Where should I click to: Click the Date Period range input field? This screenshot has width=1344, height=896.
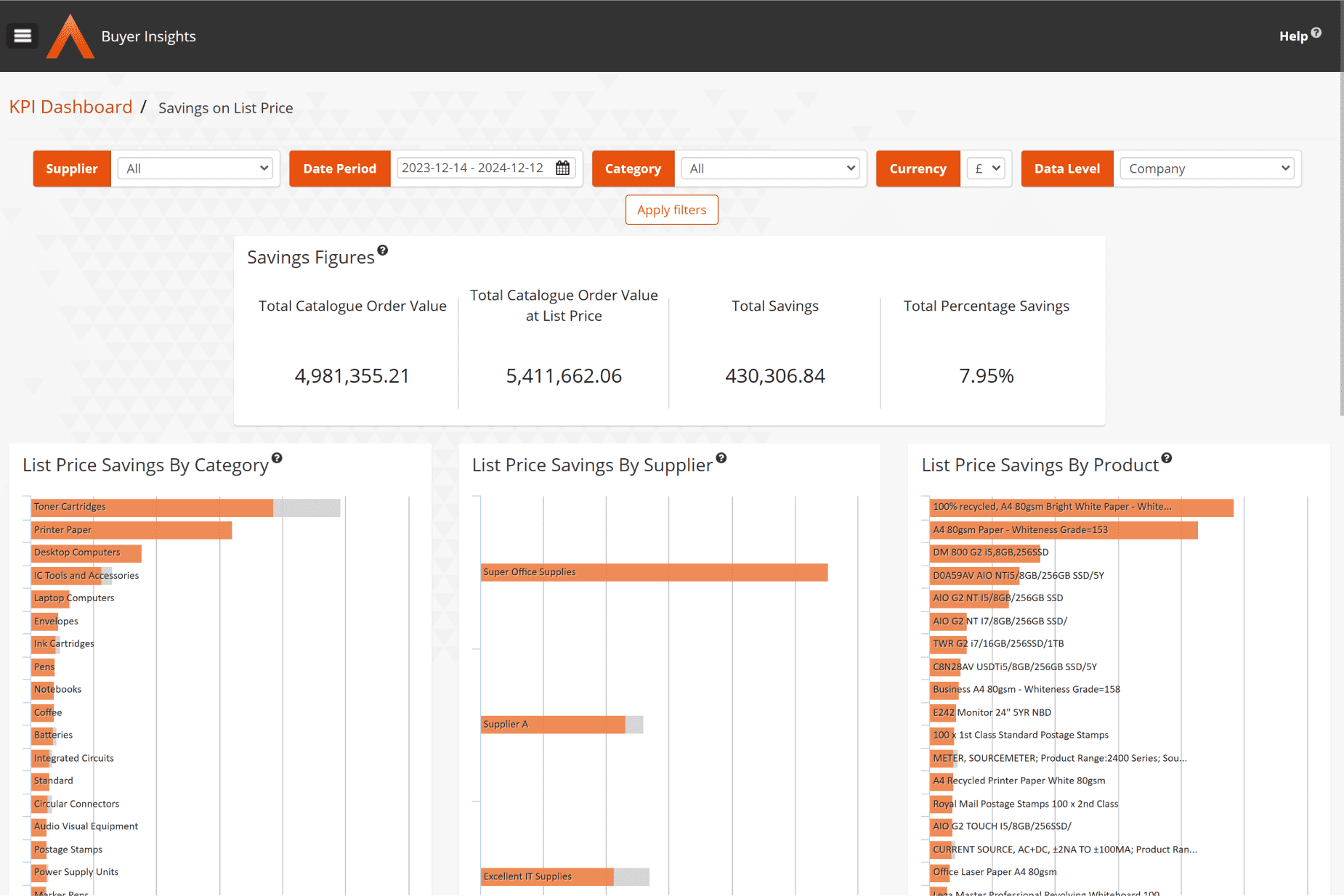[474, 168]
